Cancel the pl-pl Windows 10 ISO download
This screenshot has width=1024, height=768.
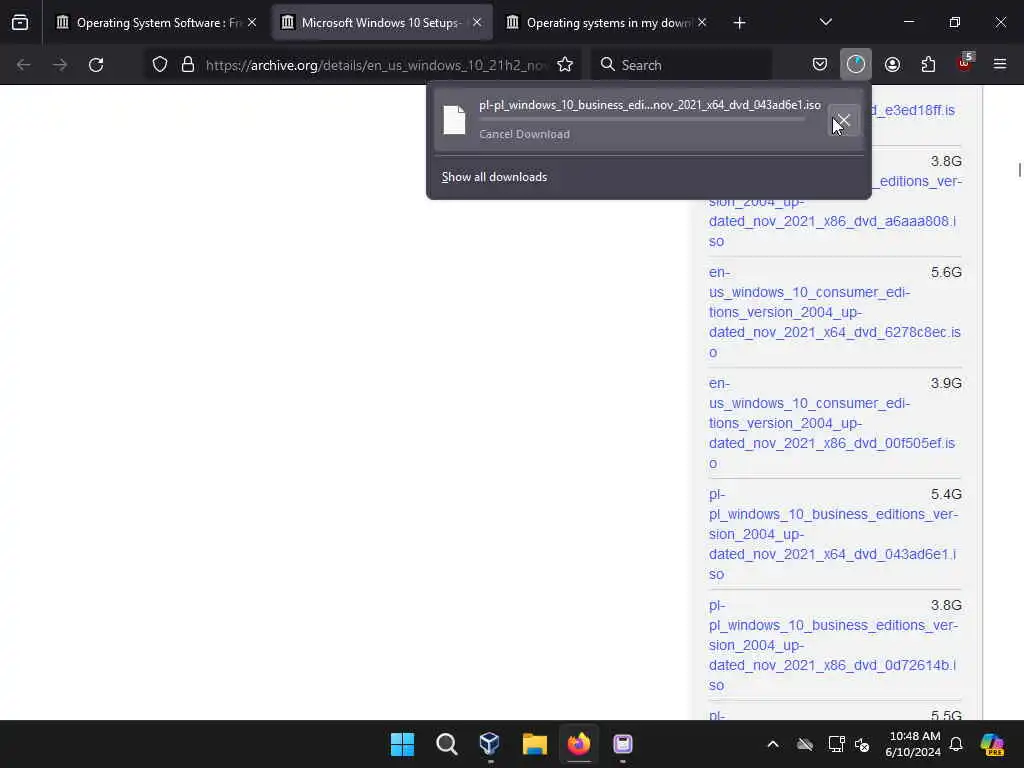[843, 120]
